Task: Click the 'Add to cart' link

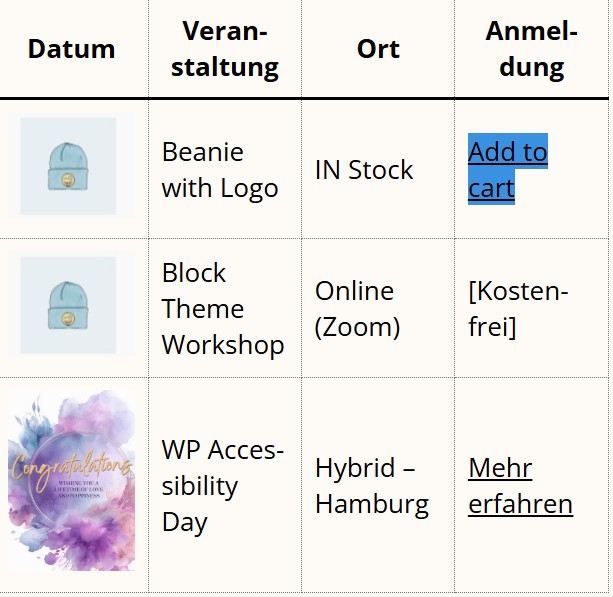Action: point(507,169)
